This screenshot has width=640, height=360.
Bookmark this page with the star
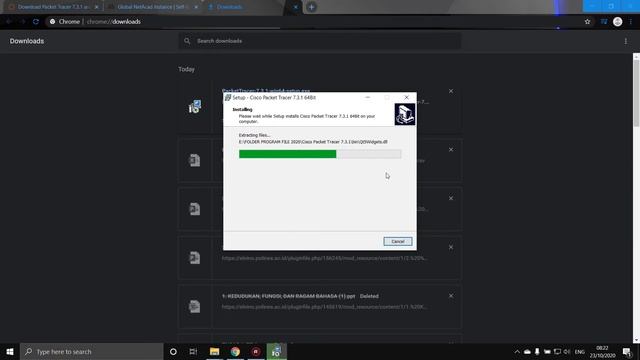coord(587,22)
